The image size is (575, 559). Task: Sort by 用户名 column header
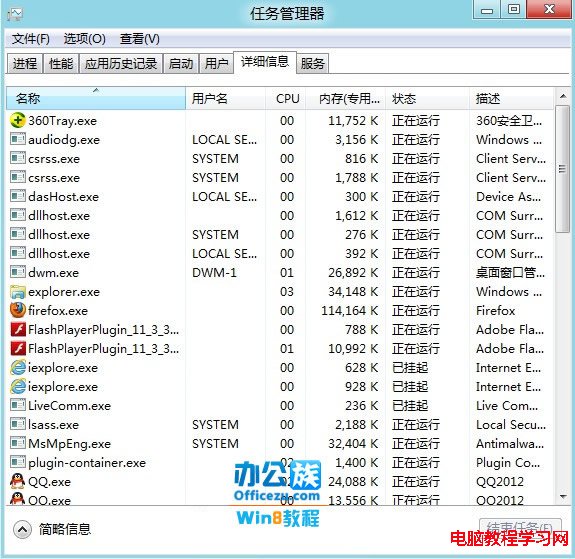226,98
